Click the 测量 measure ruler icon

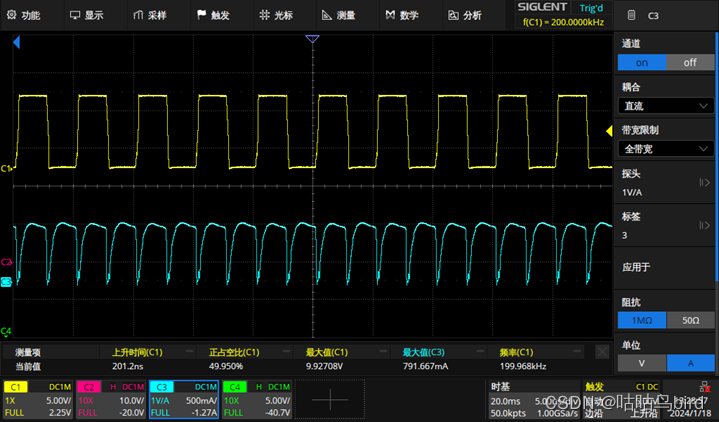[327, 15]
